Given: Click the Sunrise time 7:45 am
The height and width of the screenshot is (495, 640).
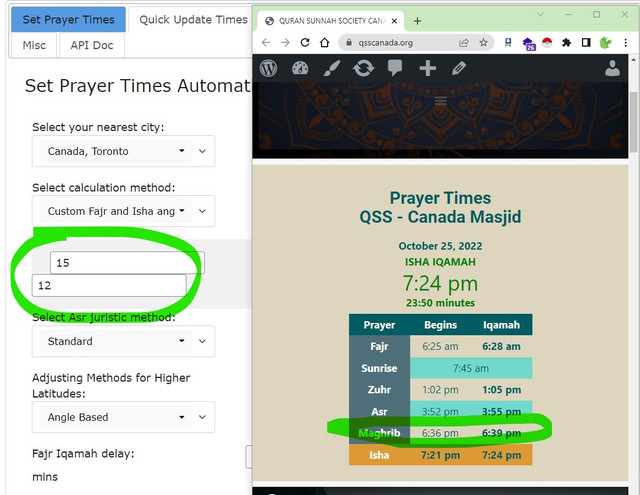Looking at the screenshot, I should (471, 368).
